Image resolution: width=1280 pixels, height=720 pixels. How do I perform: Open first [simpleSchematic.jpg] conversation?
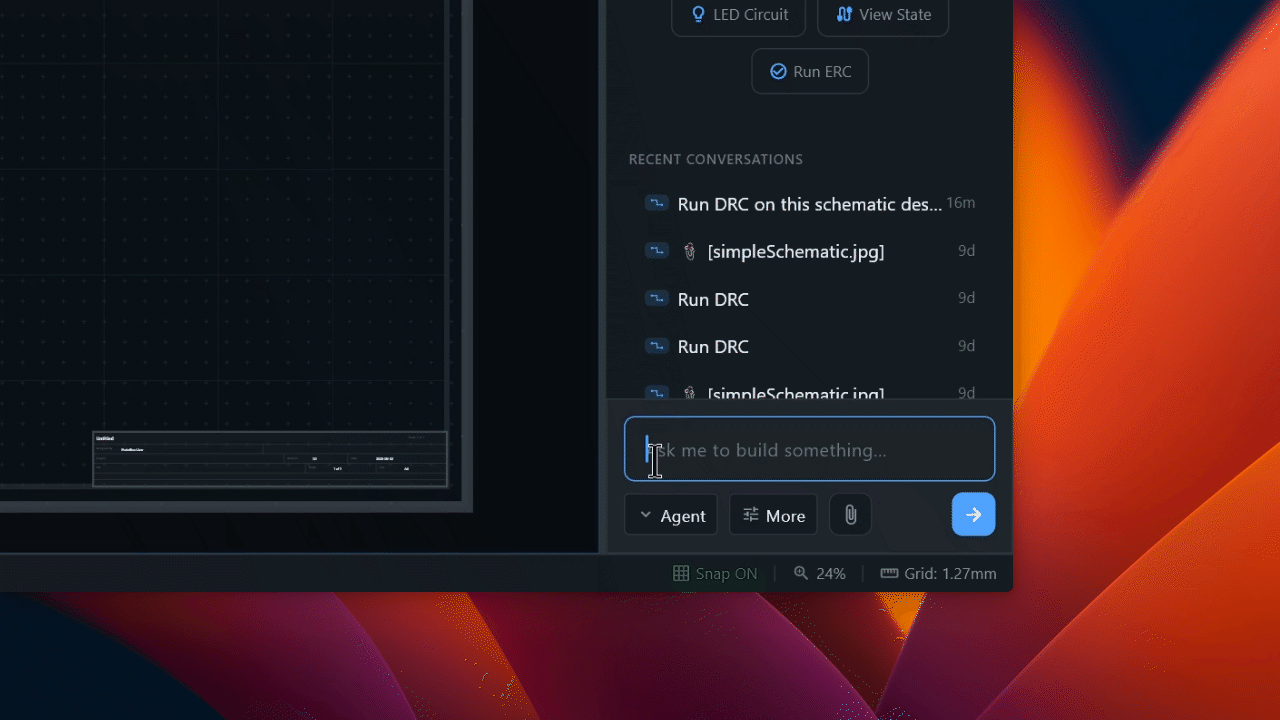pyautogui.click(x=810, y=251)
